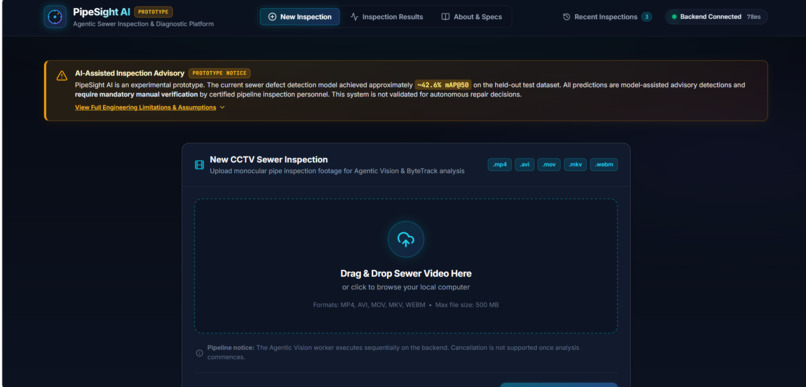Click the Drag & Drop Sewer Video Here text

point(406,273)
